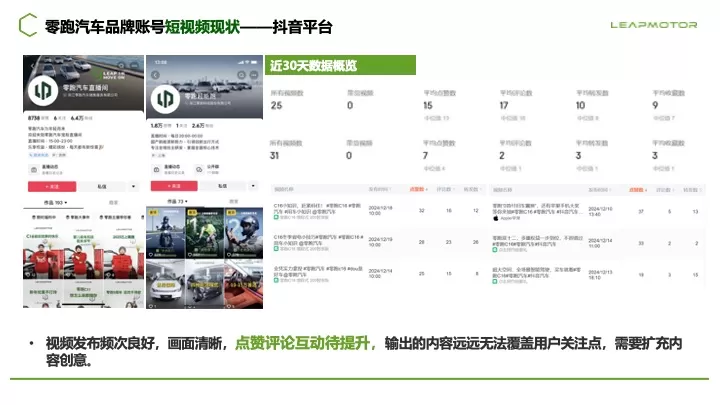Open the 公开群 group chat icon
The width and height of the screenshot is (720, 405).
tap(199, 169)
